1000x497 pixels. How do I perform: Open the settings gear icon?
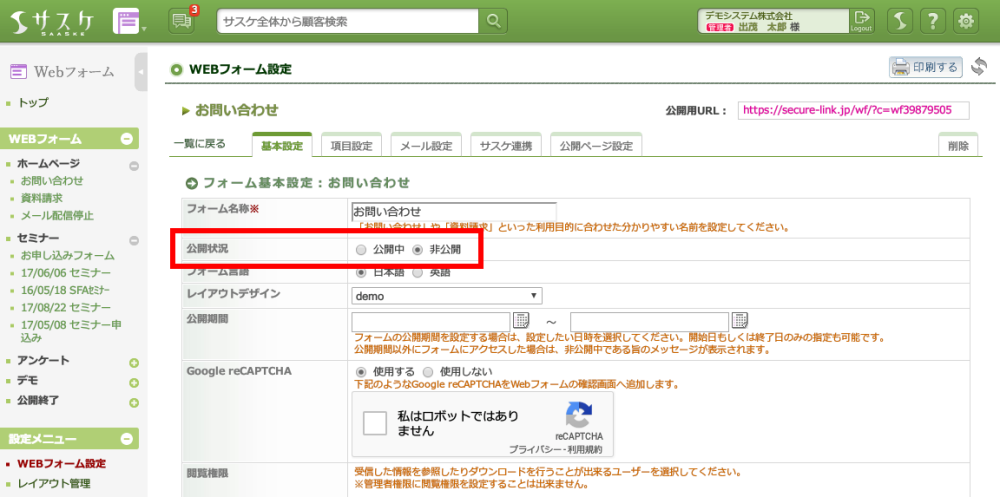(965, 20)
